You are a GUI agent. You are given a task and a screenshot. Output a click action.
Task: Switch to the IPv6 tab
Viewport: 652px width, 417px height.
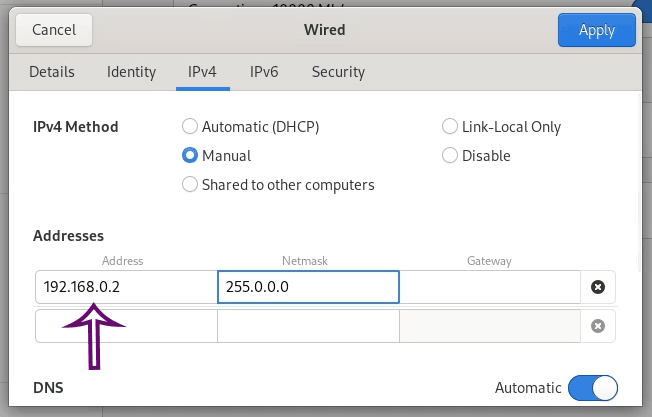(x=264, y=72)
